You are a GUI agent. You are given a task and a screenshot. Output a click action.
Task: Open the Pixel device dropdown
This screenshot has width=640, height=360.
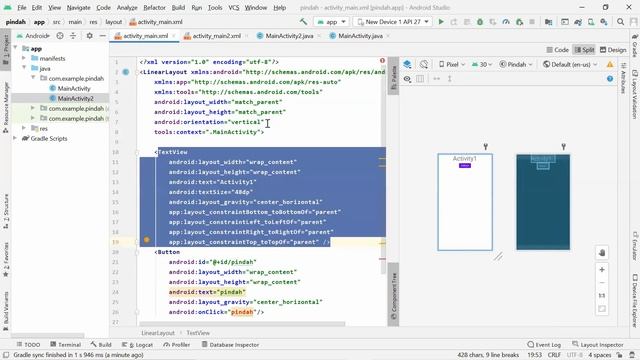click(x=451, y=64)
